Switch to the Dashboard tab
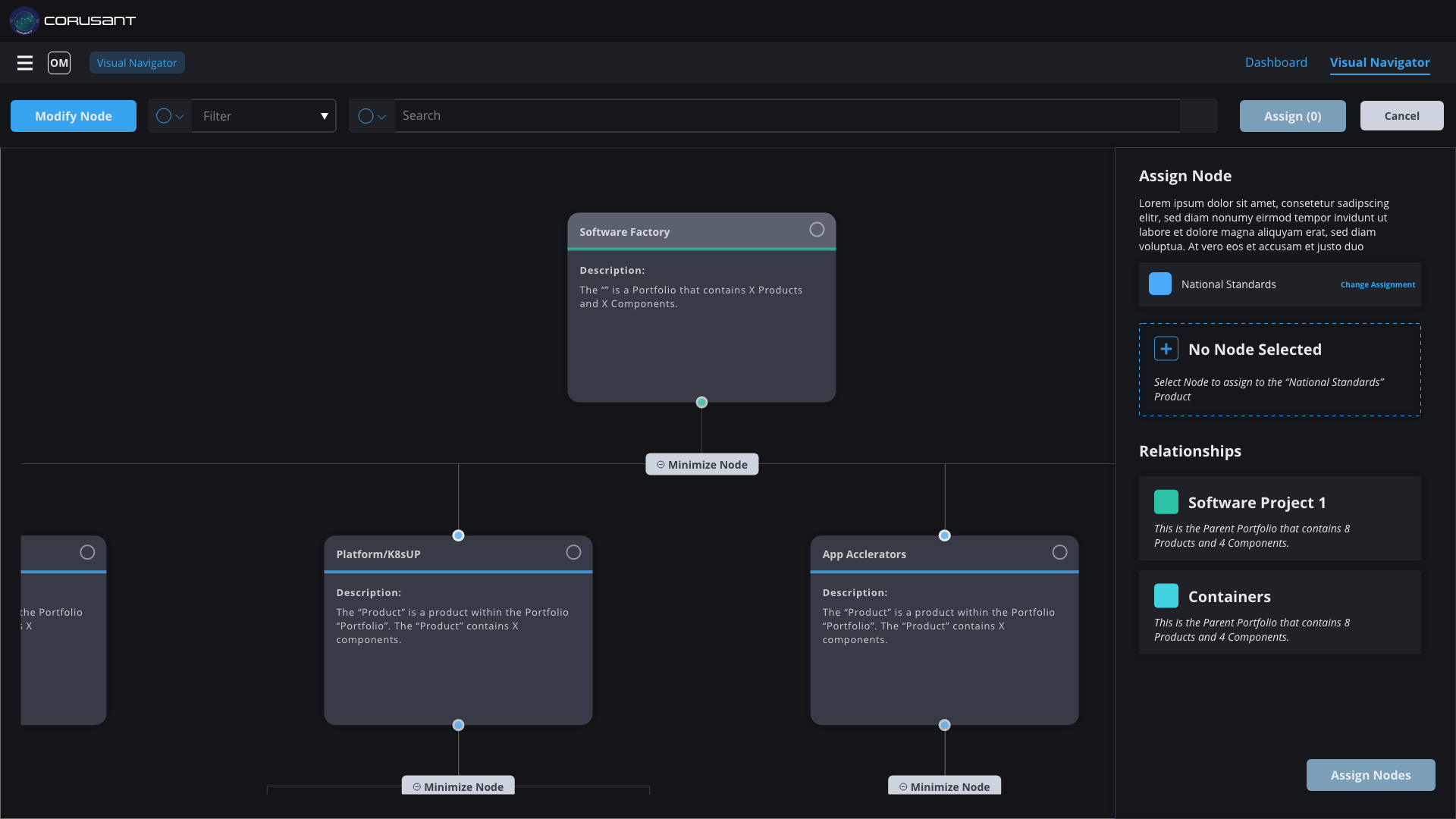The image size is (1456, 819). [1276, 62]
